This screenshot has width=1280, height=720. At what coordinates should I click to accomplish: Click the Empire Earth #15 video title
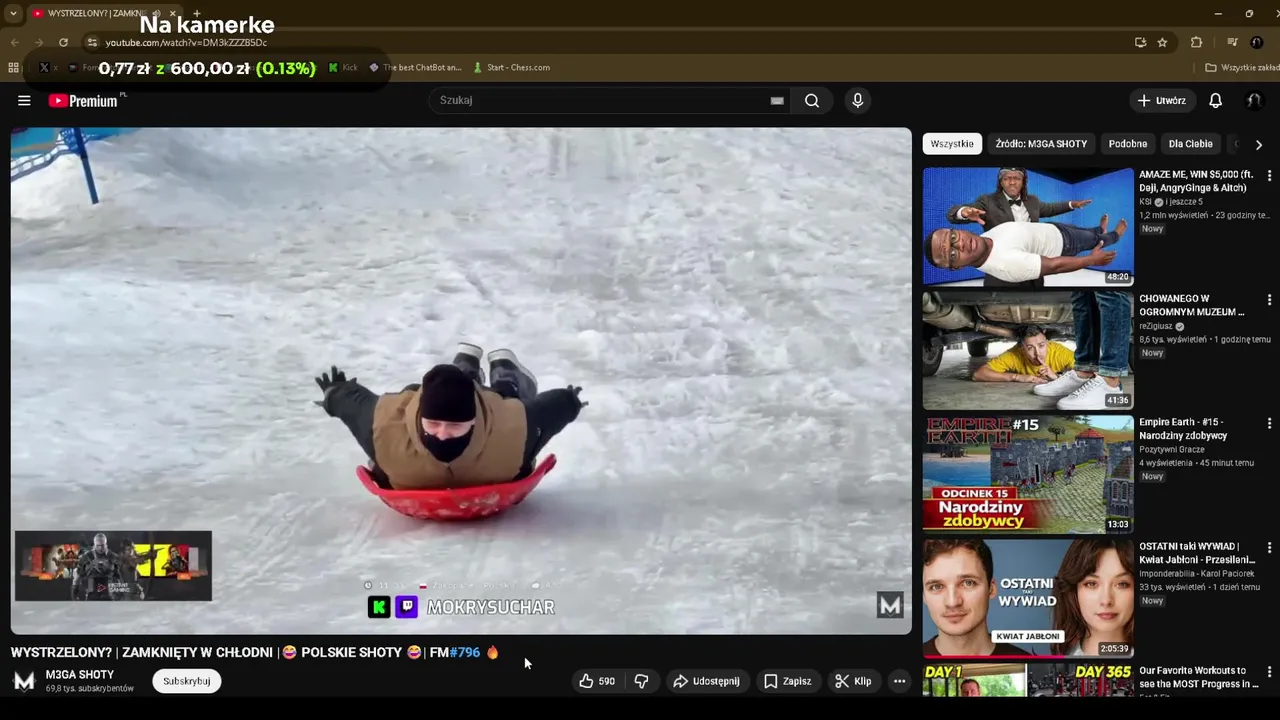click(x=1183, y=429)
